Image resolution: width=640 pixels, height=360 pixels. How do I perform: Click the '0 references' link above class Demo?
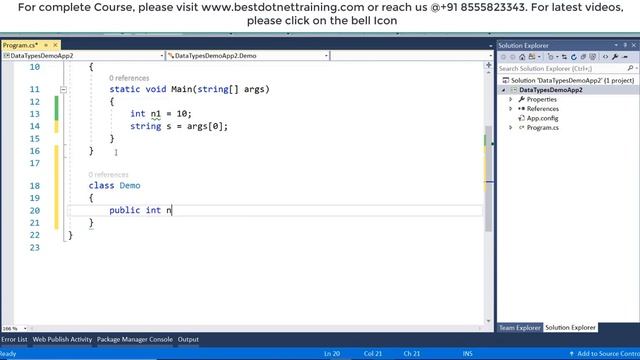(x=109, y=175)
